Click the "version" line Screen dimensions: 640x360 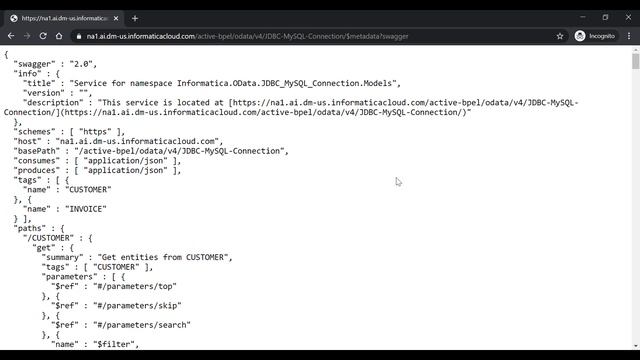point(58,93)
